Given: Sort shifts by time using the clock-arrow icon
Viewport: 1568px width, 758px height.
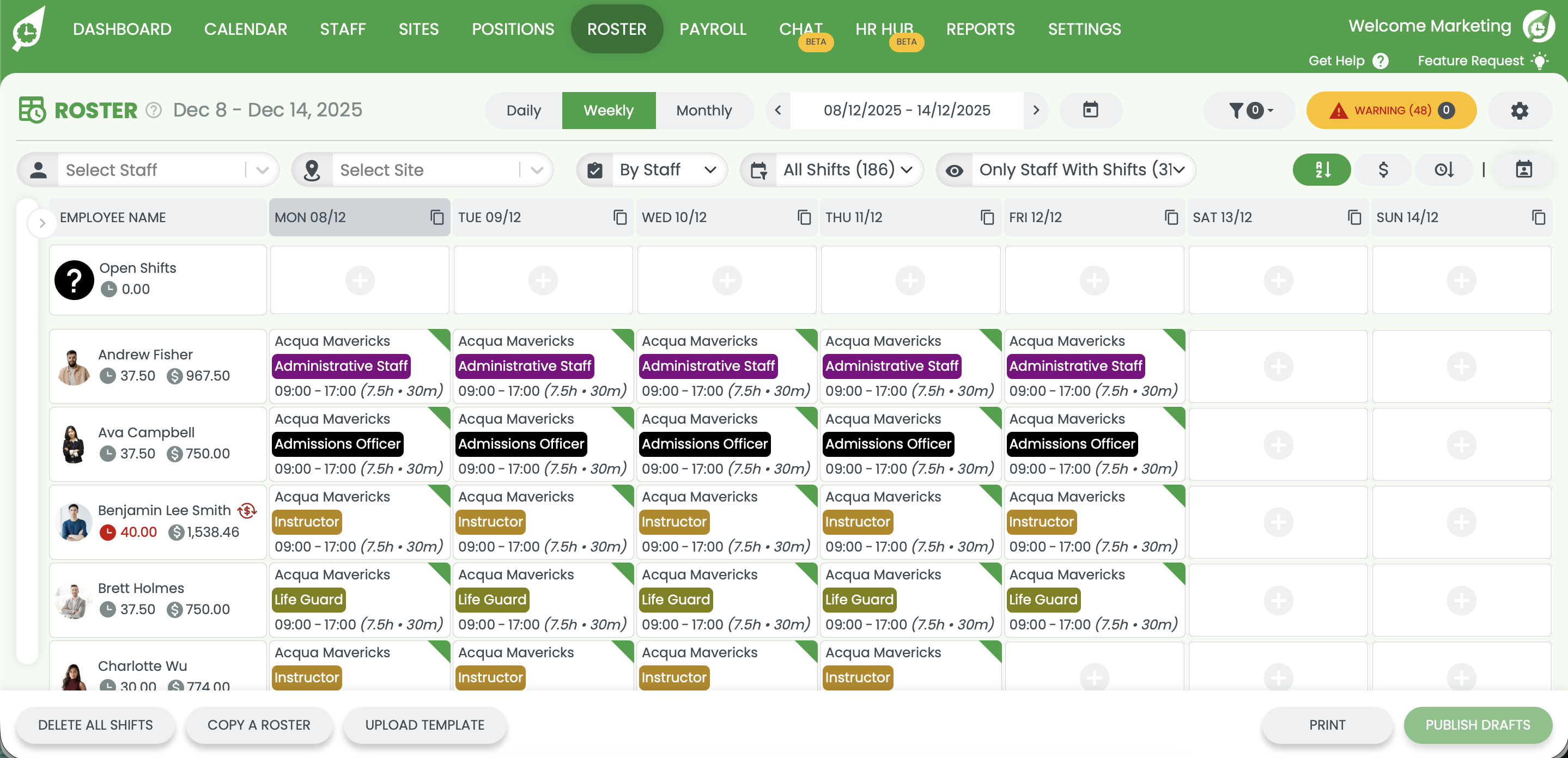Looking at the screenshot, I should coord(1443,170).
